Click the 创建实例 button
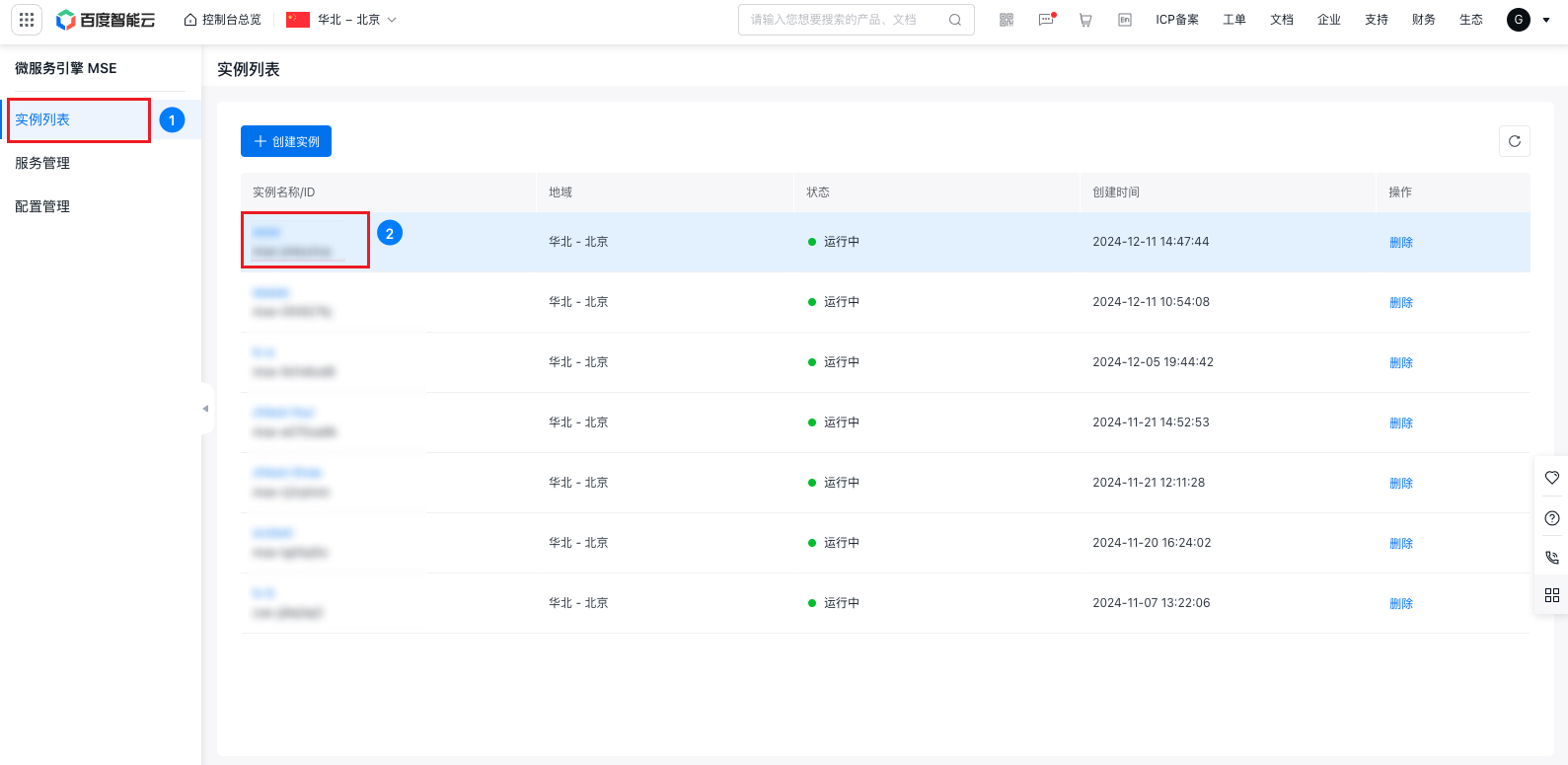This screenshot has width=1568, height=765. click(x=286, y=141)
